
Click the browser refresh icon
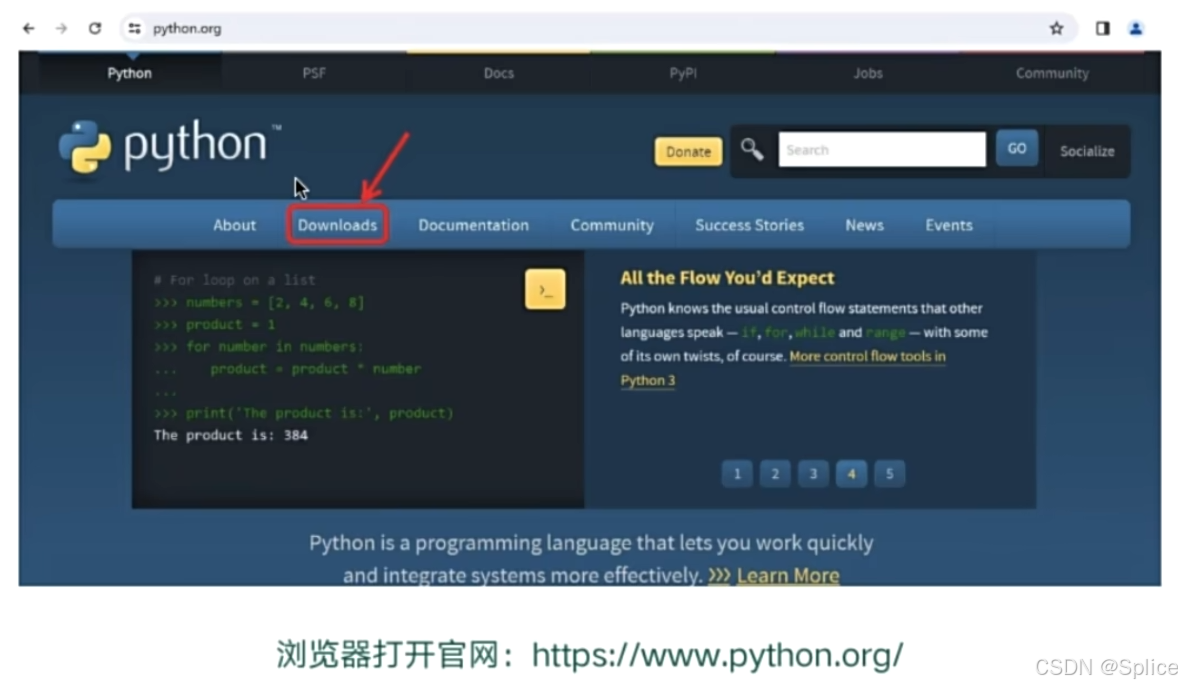point(94,28)
